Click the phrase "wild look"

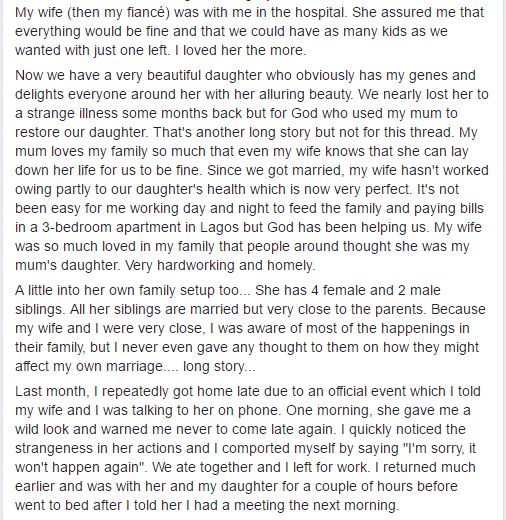[42, 429]
